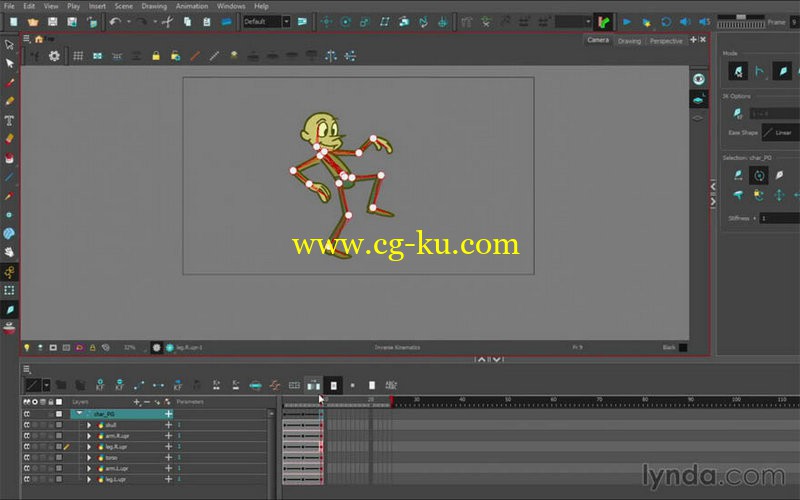Click the Play button in playback toolbar
The image size is (800, 500).
pyautogui.click(x=627, y=22)
